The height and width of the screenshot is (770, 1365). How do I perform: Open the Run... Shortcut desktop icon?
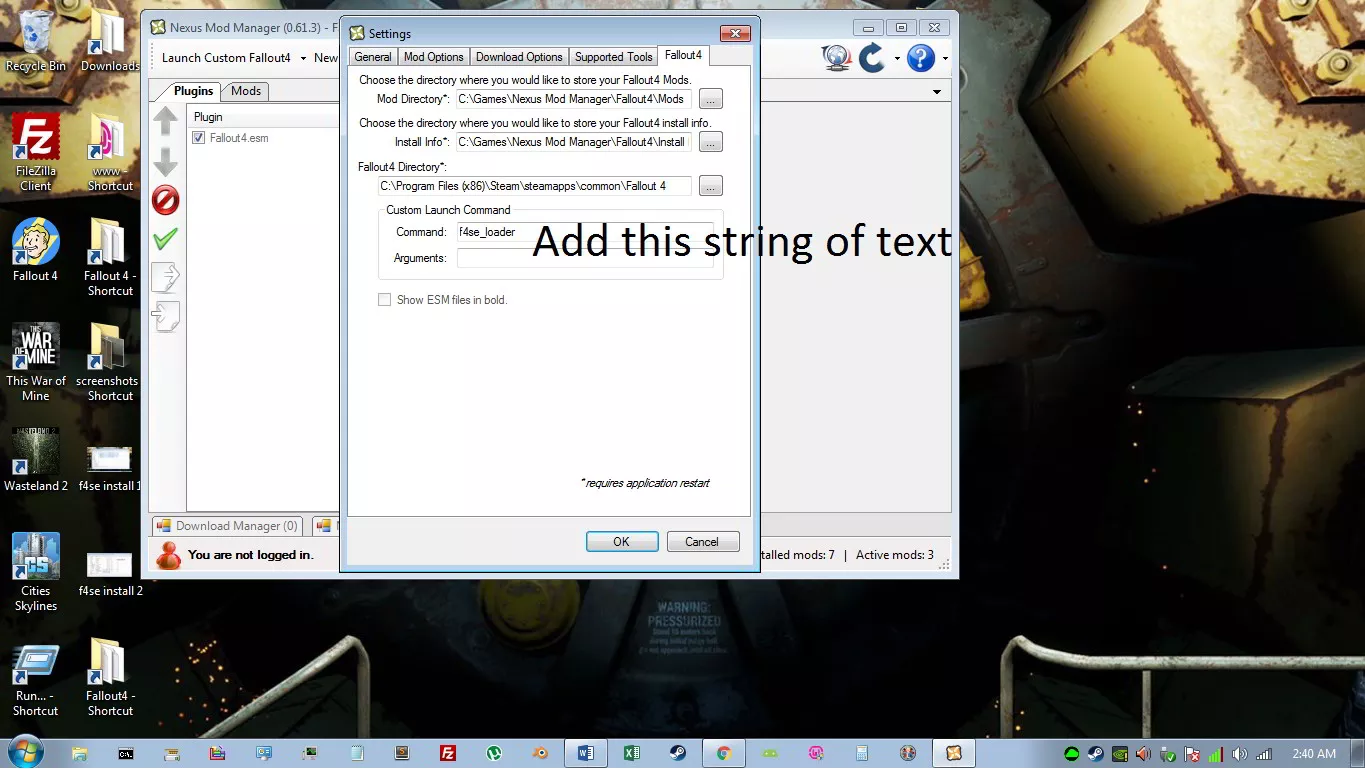point(36,680)
